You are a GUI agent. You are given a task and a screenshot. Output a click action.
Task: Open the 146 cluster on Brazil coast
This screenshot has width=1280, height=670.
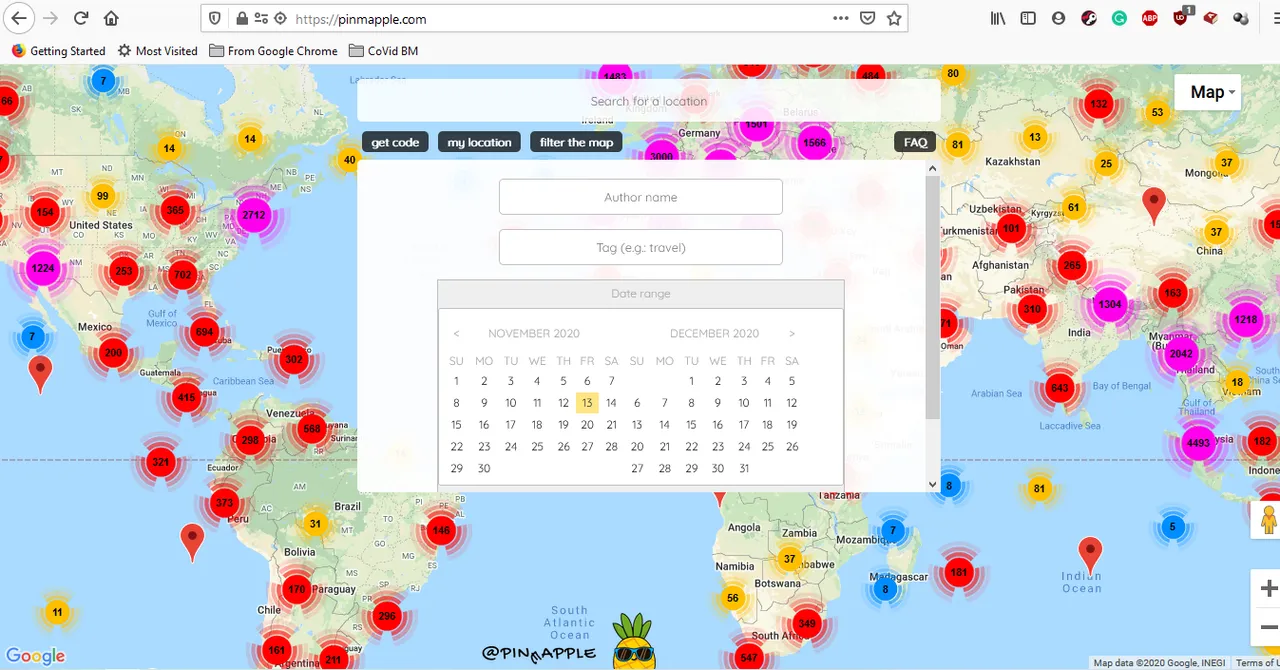[441, 530]
